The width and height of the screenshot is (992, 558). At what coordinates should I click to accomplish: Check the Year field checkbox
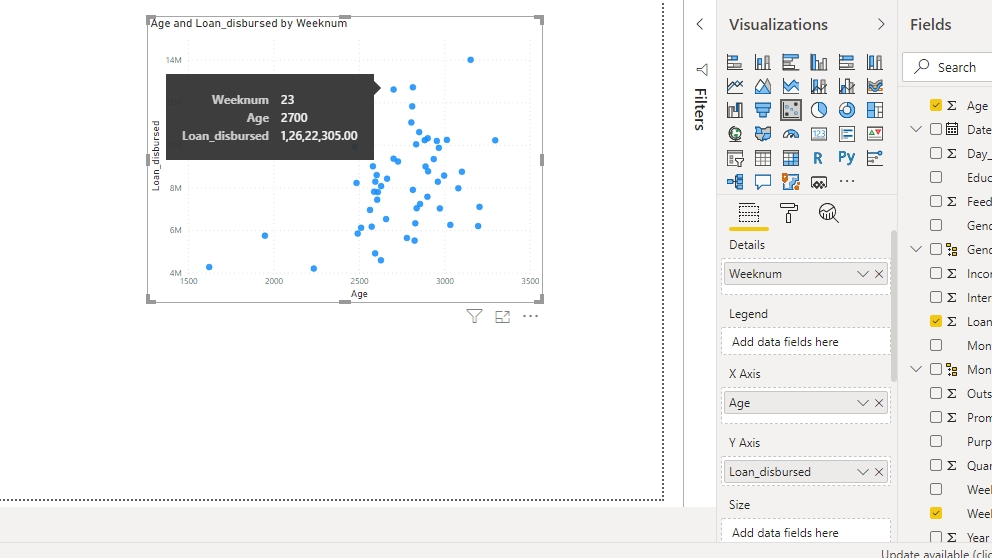click(x=936, y=537)
